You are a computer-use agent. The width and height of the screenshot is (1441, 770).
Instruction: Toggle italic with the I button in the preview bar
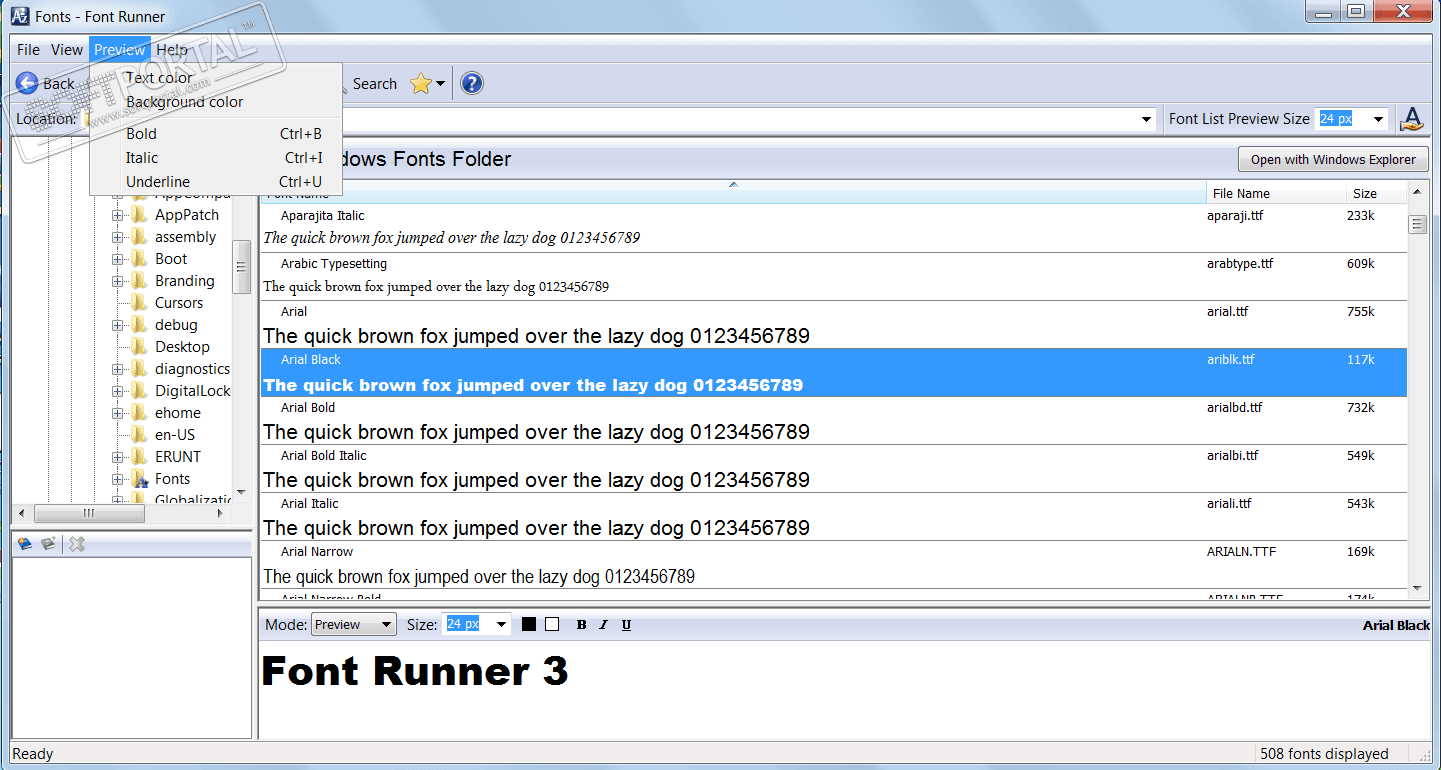pos(603,625)
